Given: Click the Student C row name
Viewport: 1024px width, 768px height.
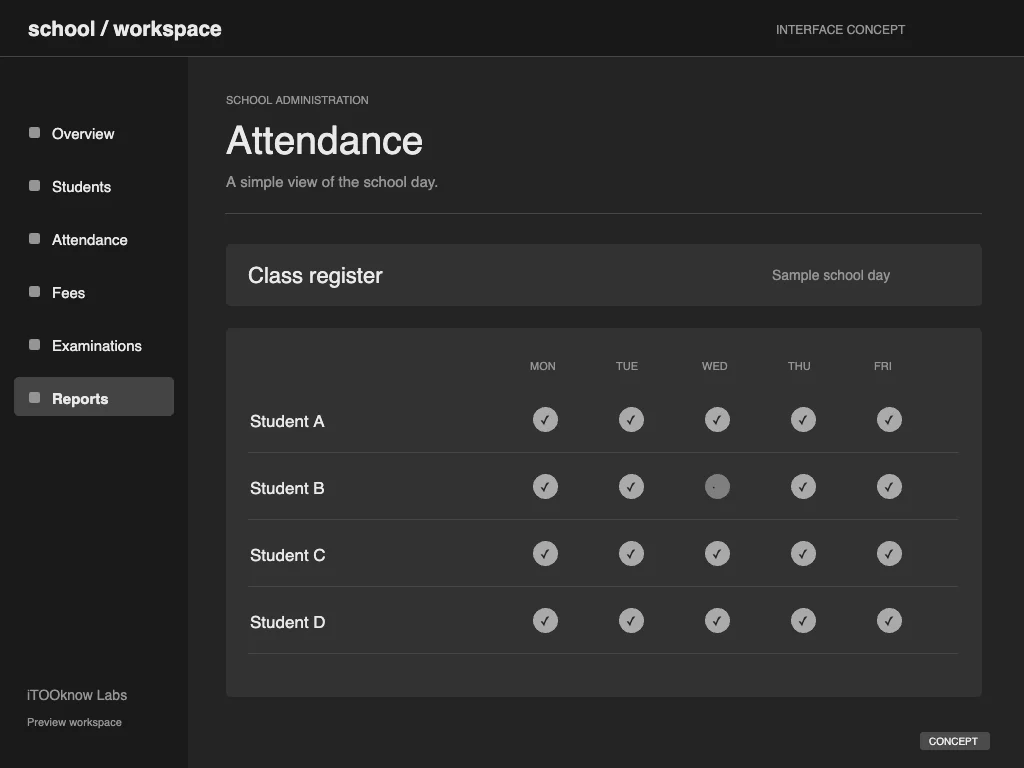Looking at the screenshot, I should [x=288, y=555].
